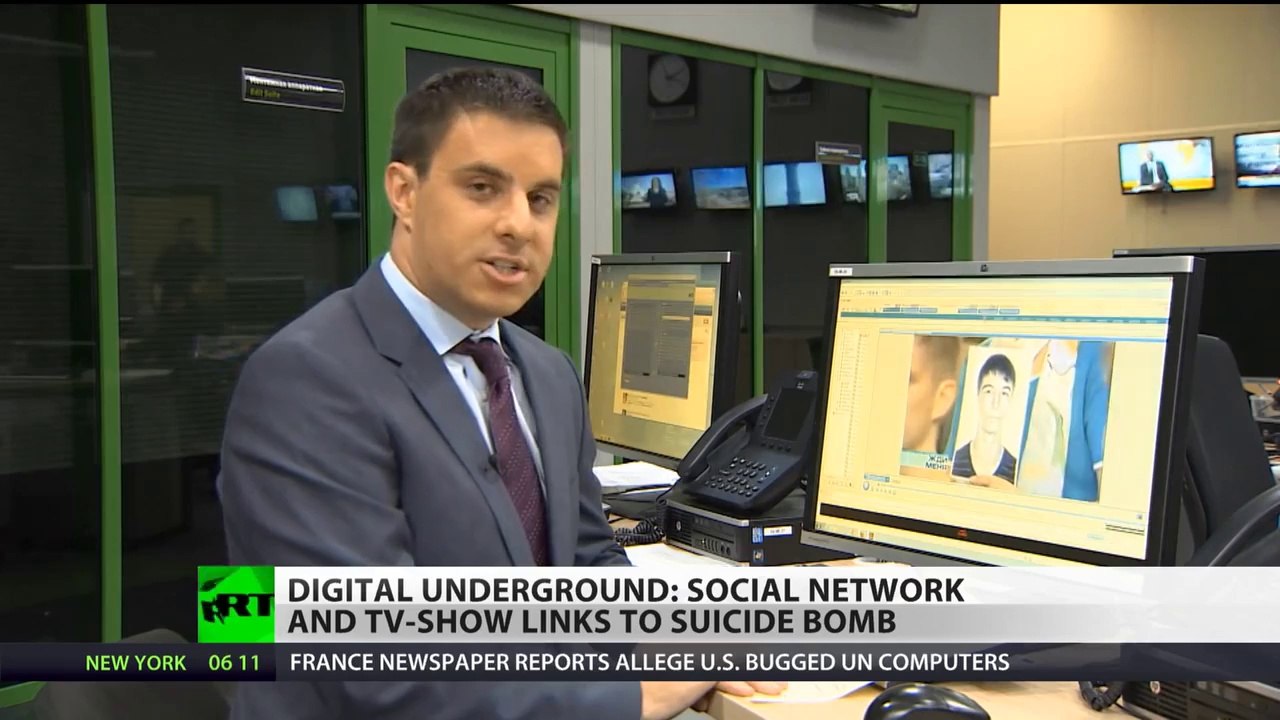Select the "Digital Underground" headline banner text

(x=626, y=605)
